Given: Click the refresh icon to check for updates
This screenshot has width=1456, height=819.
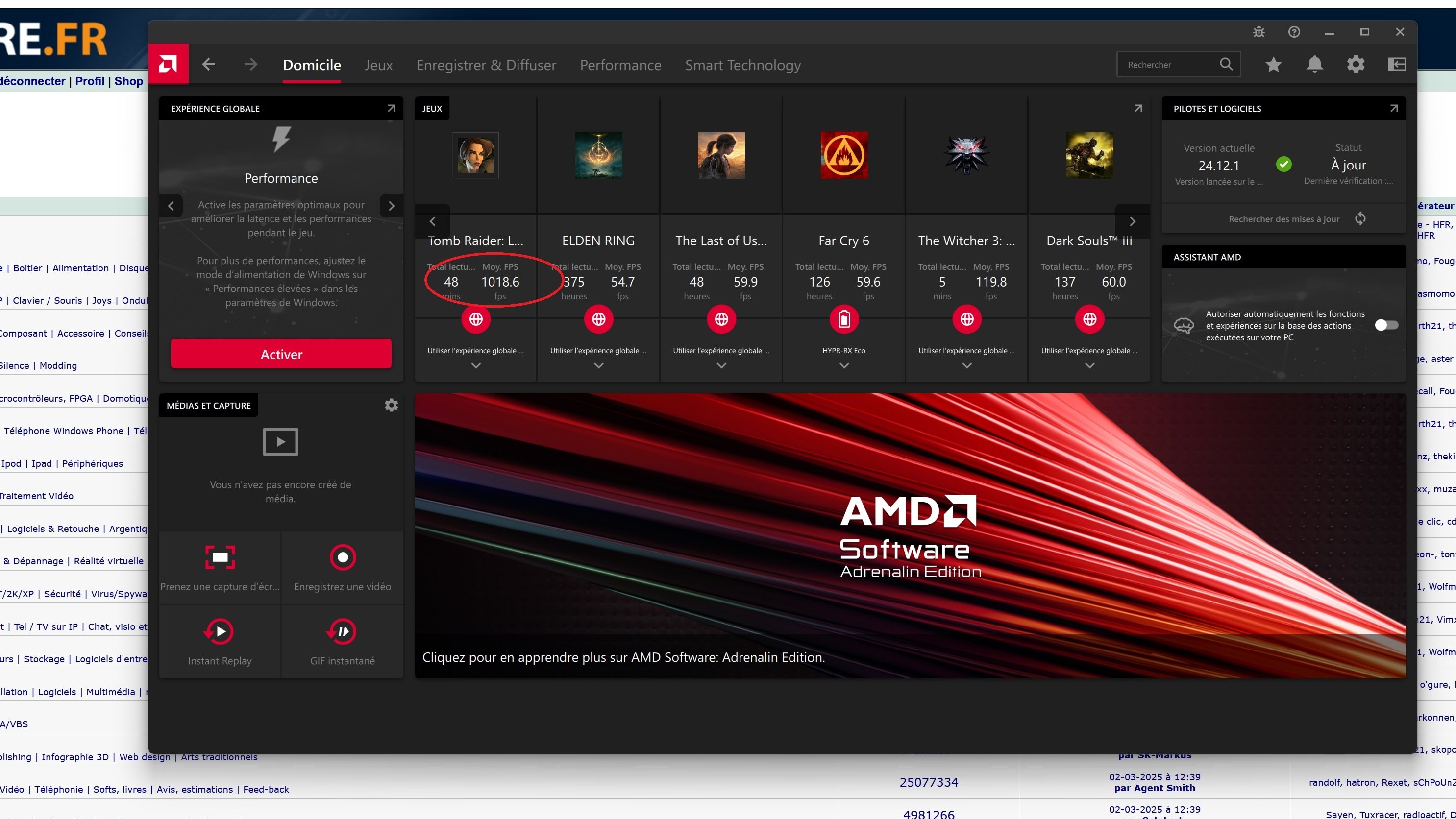Looking at the screenshot, I should [x=1360, y=218].
